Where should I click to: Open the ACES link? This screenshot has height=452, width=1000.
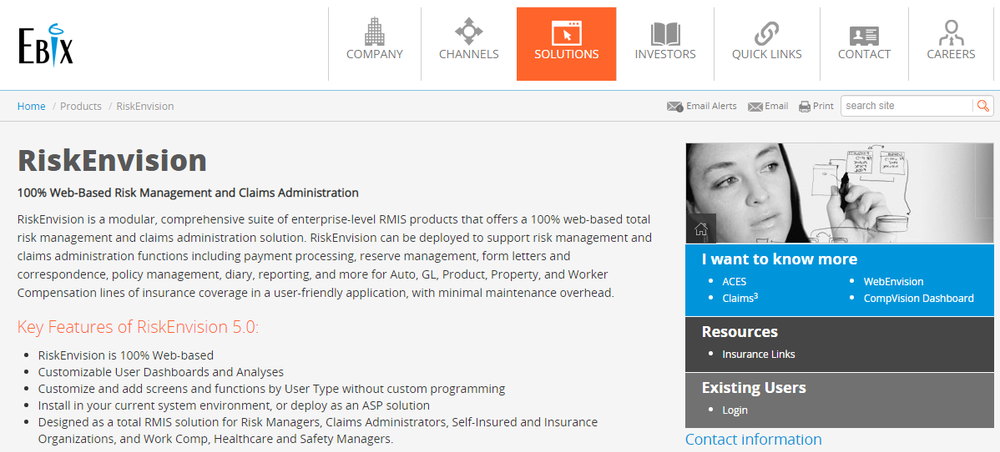pyautogui.click(x=734, y=281)
